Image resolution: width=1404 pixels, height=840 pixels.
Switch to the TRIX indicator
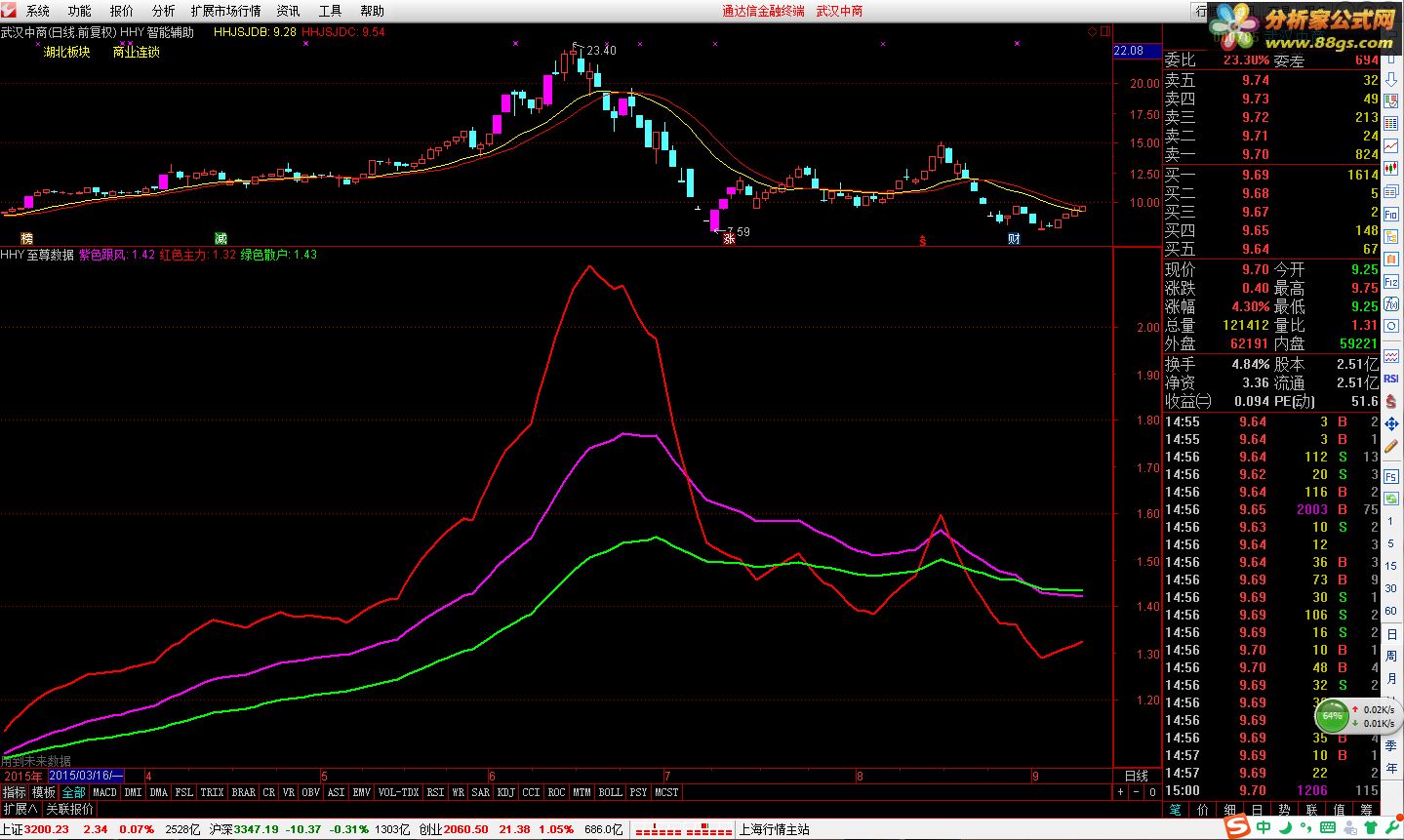pyautogui.click(x=212, y=792)
